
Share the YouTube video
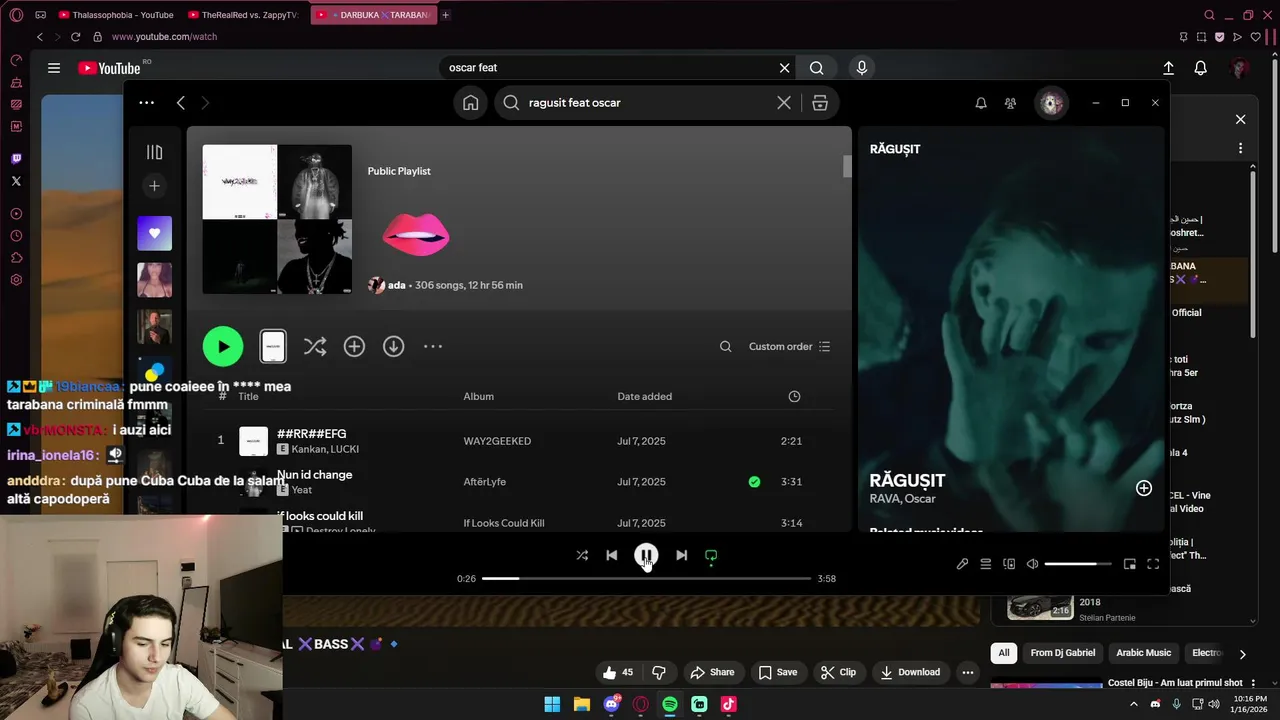coord(712,672)
